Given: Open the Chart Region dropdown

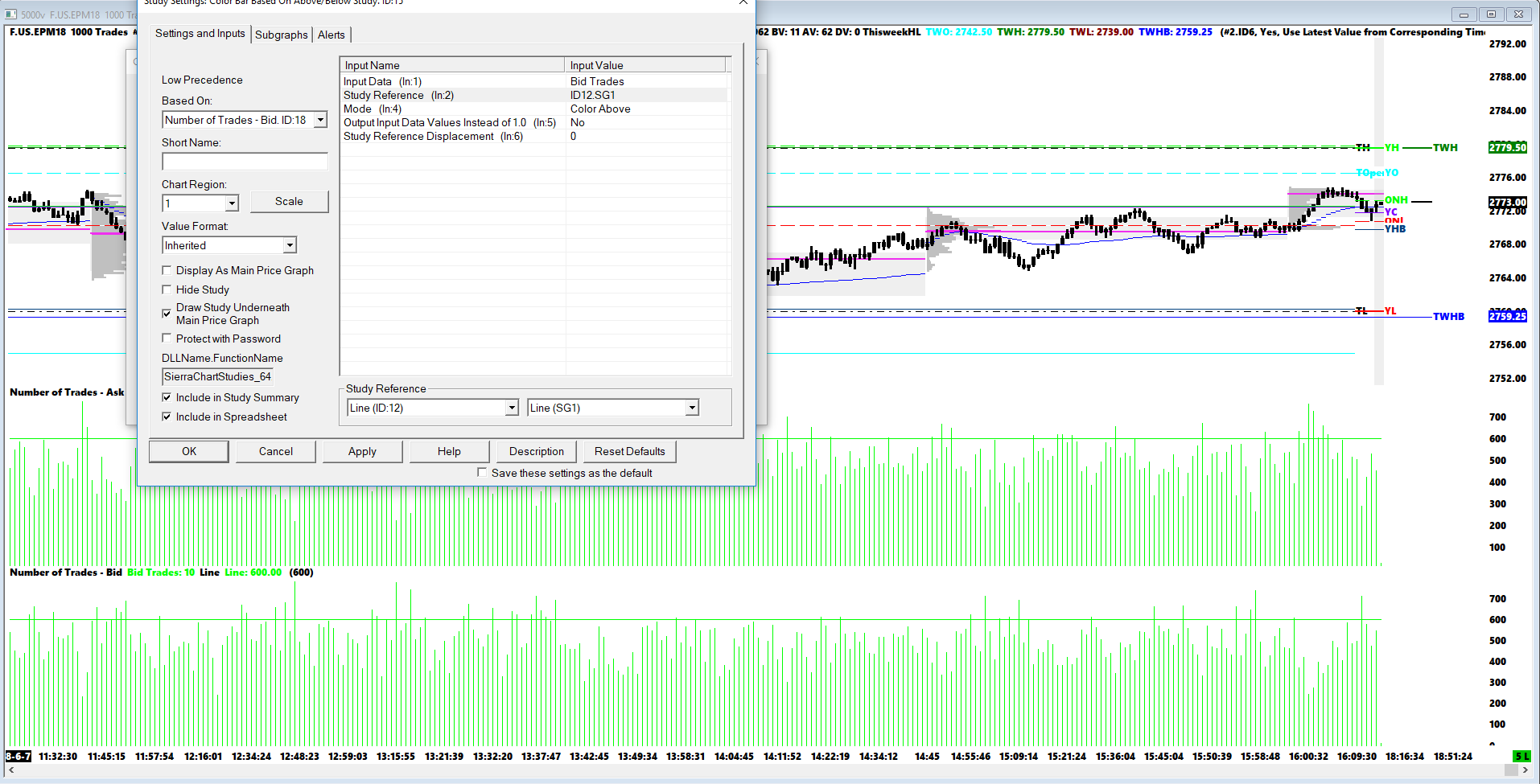Looking at the screenshot, I should click(x=232, y=203).
